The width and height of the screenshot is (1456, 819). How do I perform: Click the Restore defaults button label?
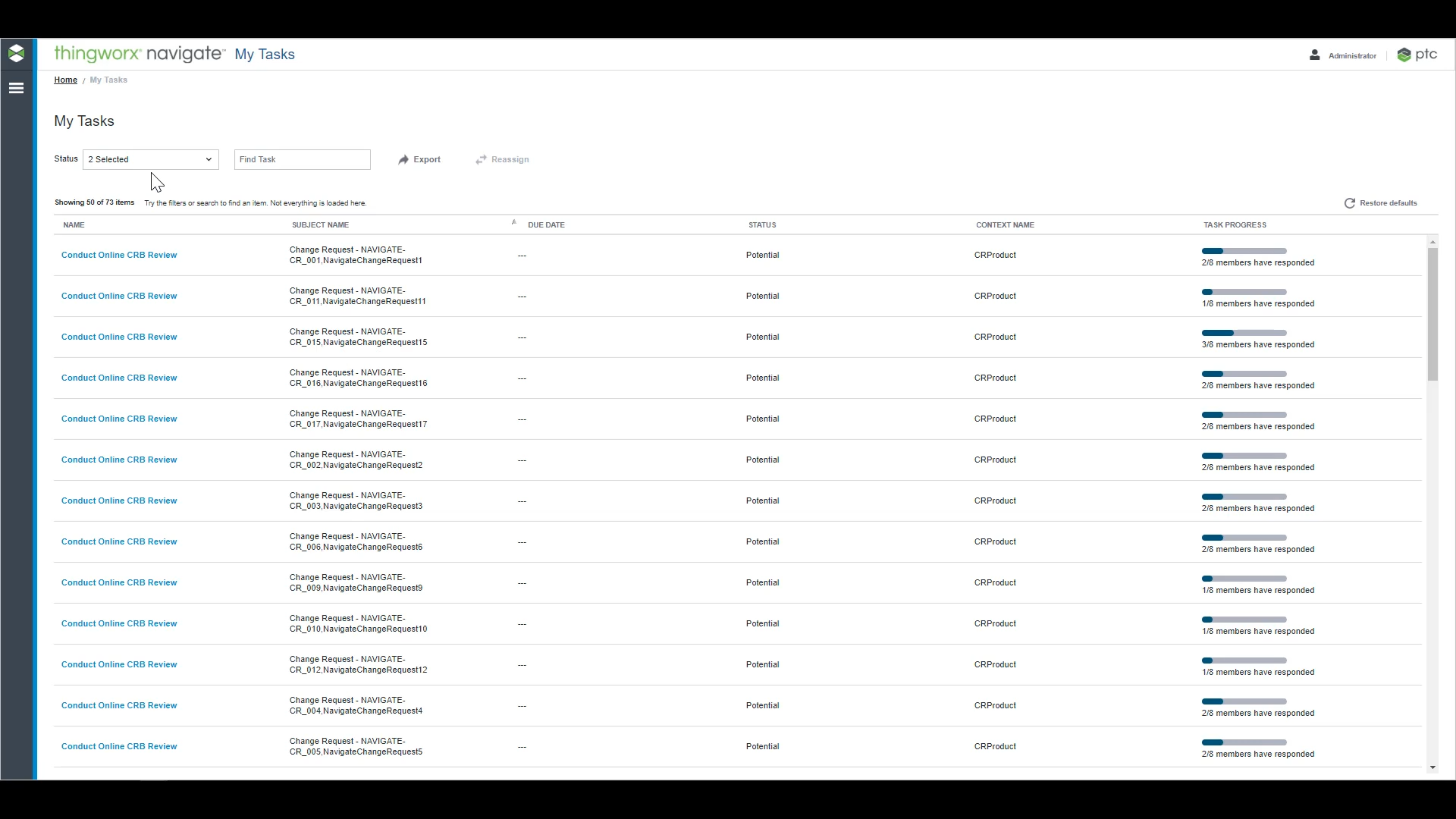click(x=1389, y=203)
